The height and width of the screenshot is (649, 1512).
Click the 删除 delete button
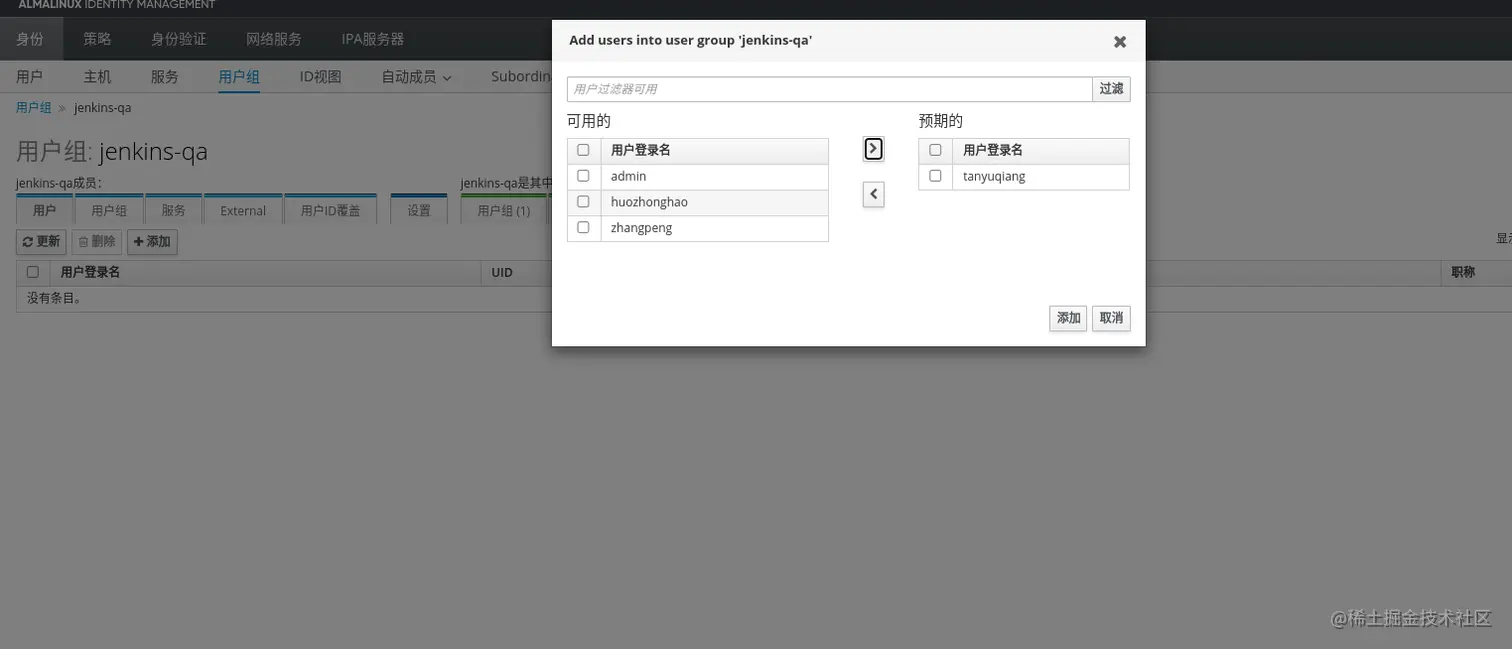click(96, 242)
